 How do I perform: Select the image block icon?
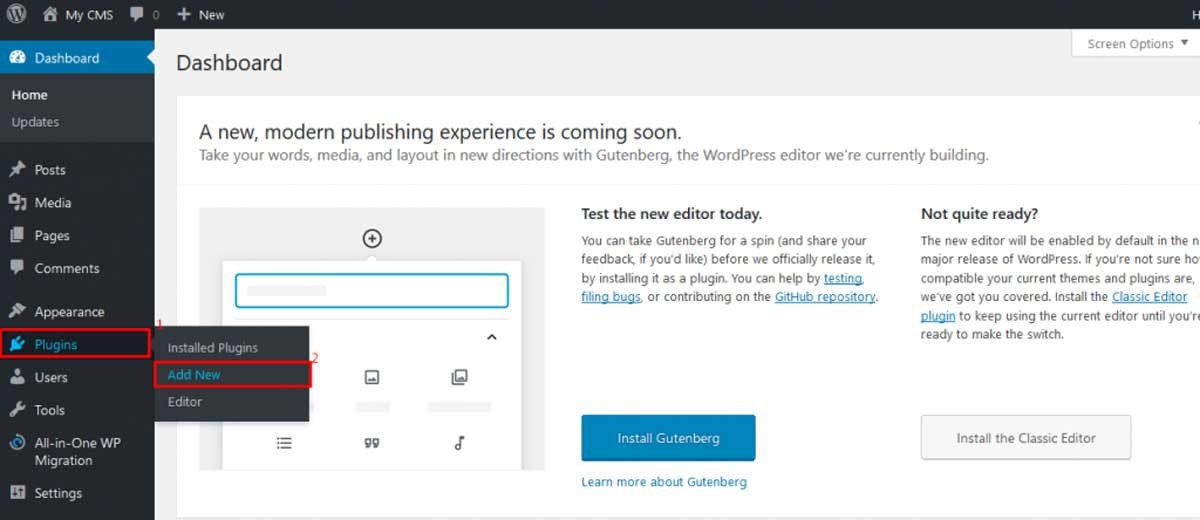(x=372, y=377)
